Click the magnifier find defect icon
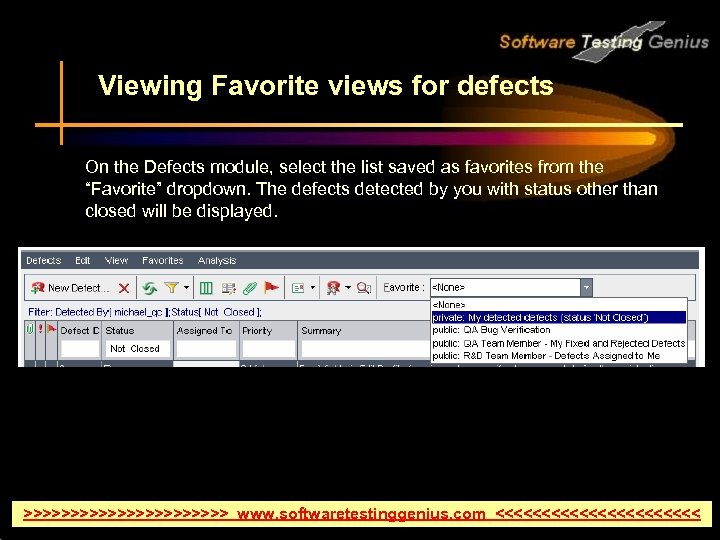This screenshot has height=540, width=720. pyautogui.click(x=364, y=288)
